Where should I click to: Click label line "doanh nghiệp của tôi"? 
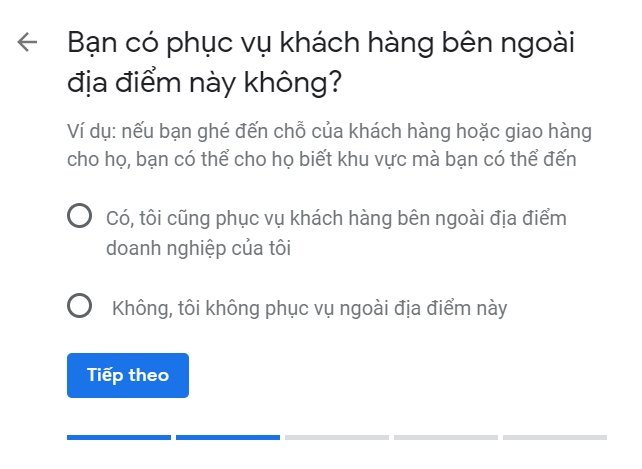pos(198,247)
